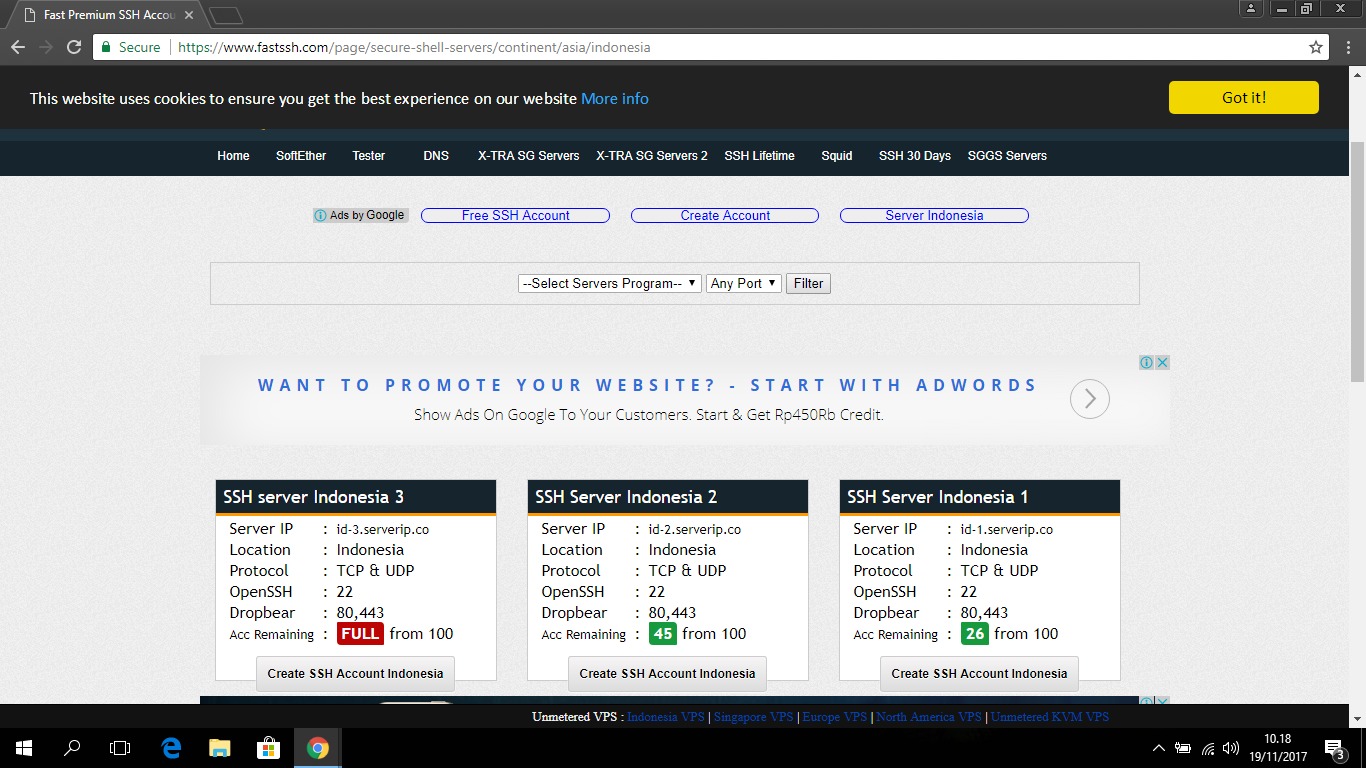Open the Indonesia VPS footer link
The image size is (1366, 768).
tap(666, 717)
